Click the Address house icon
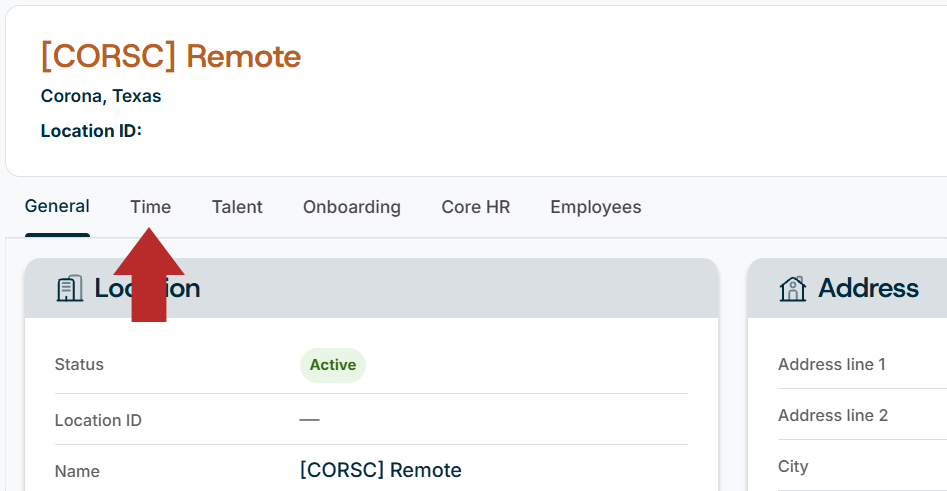This screenshot has width=947, height=491. tap(792, 288)
